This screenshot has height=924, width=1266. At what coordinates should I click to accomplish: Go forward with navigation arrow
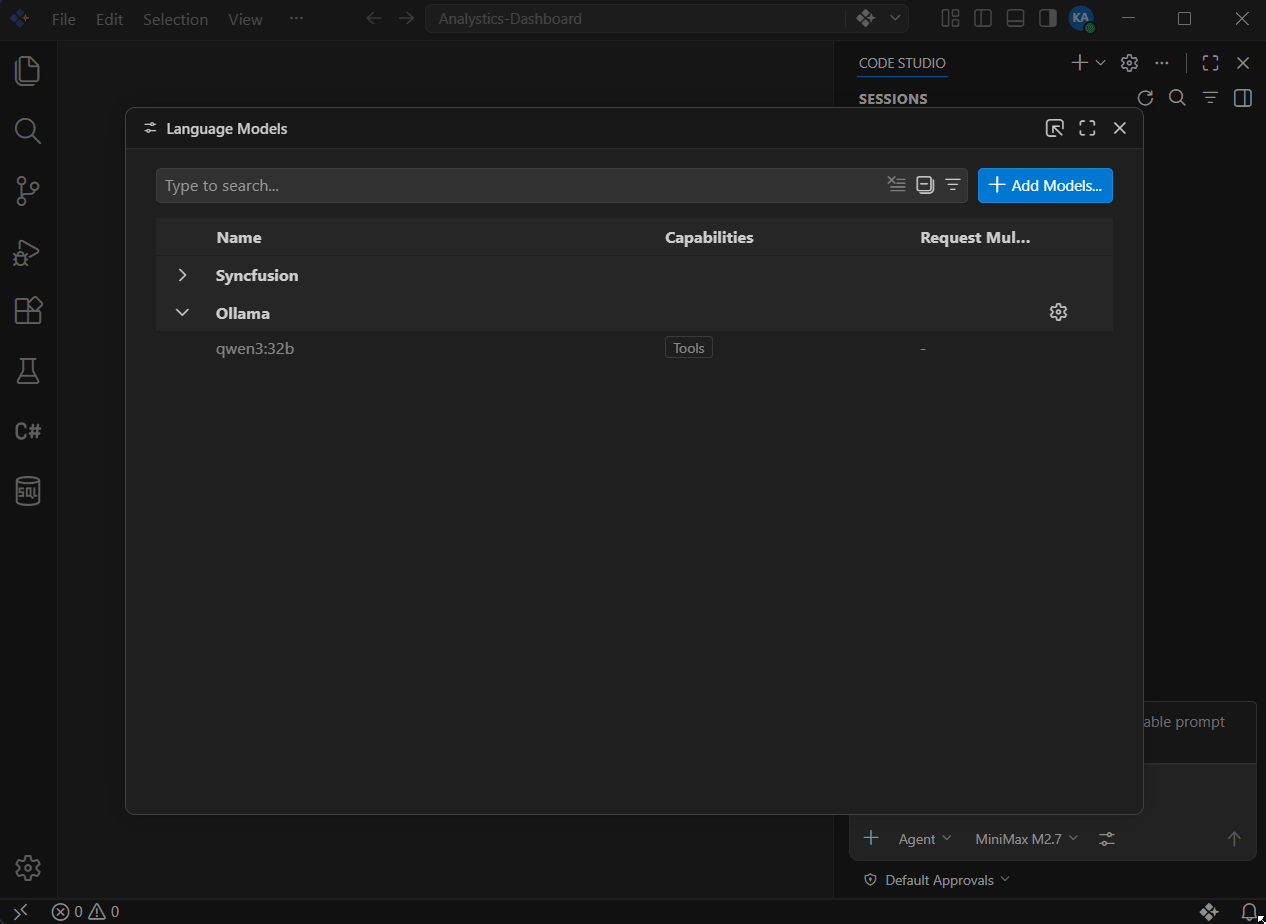click(406, 18)
